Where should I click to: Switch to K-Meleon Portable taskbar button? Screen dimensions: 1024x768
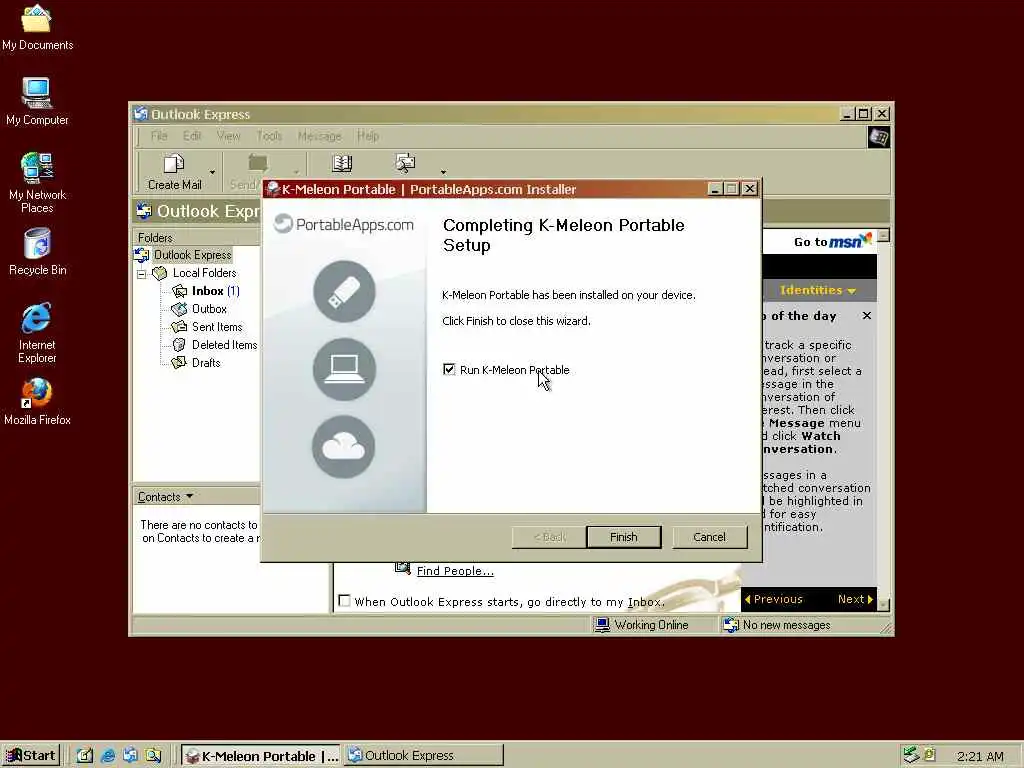[x=261, y=756]
